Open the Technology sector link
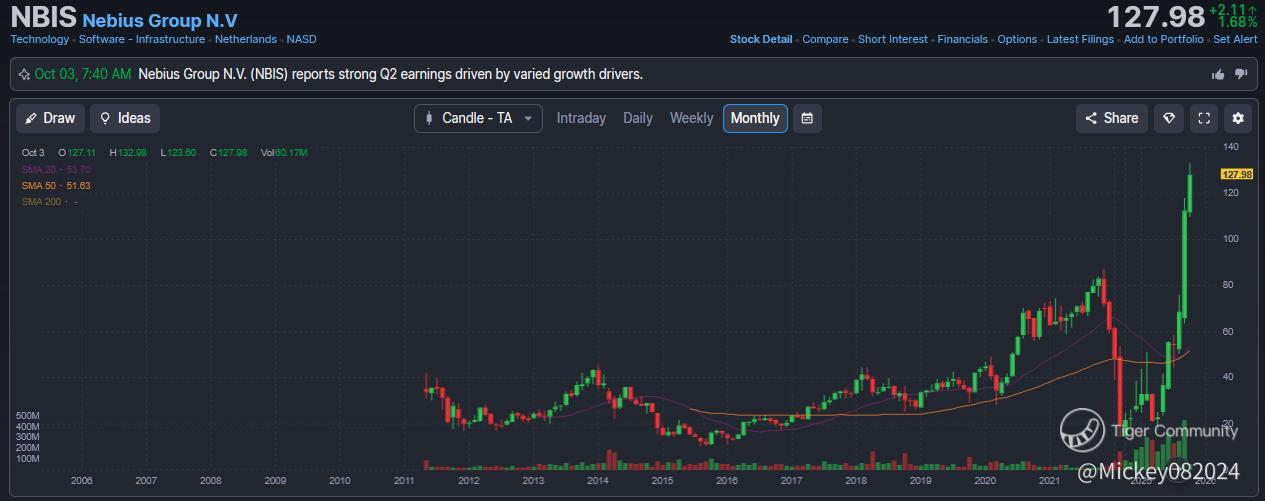This screenshot has width=1265, height=501. point(40,39)
